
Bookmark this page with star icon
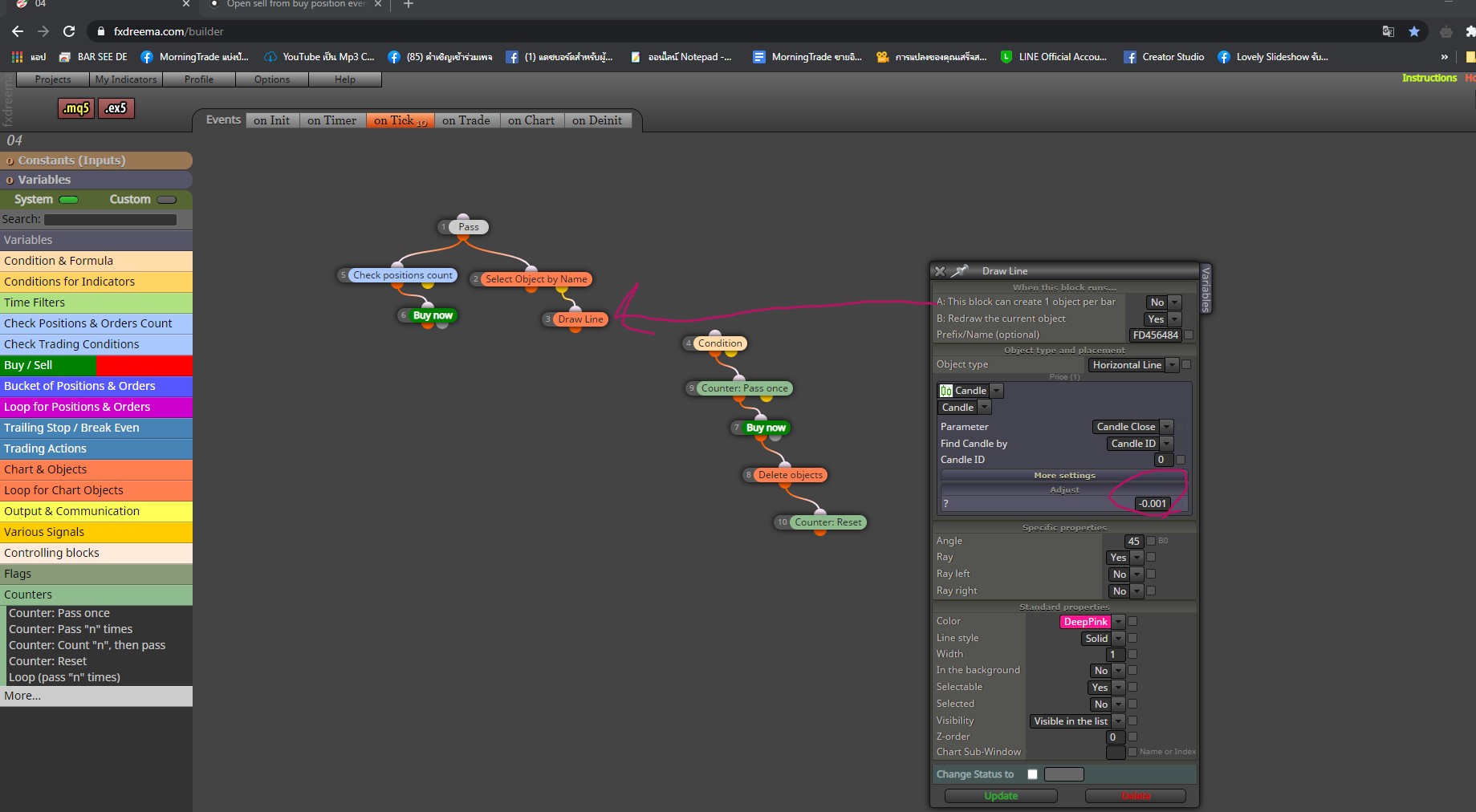click(1414, 31)
